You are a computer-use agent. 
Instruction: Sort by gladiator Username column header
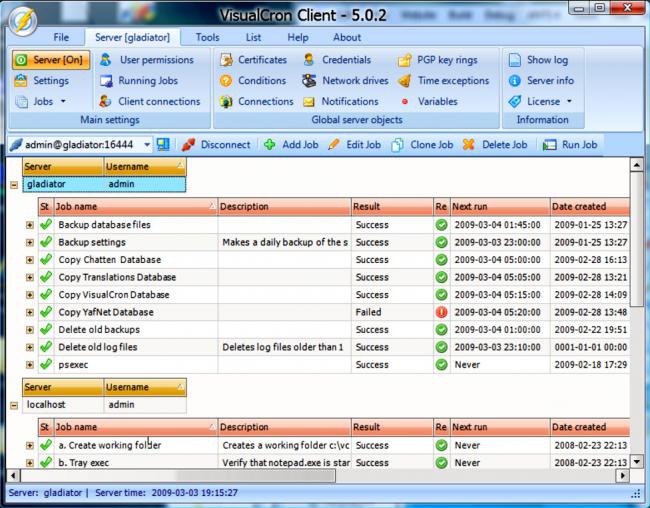point(145,167)
